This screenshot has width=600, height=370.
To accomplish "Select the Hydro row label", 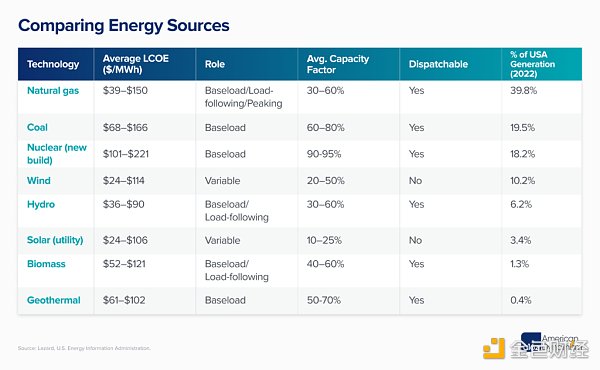I will pos(41,204).
